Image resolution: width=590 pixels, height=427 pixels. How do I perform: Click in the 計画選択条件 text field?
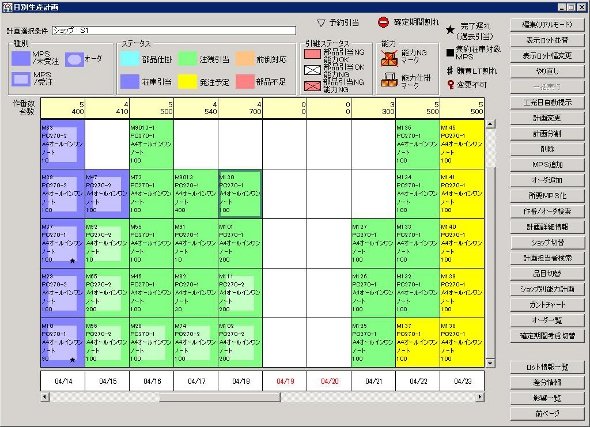[x=174, y=30]
